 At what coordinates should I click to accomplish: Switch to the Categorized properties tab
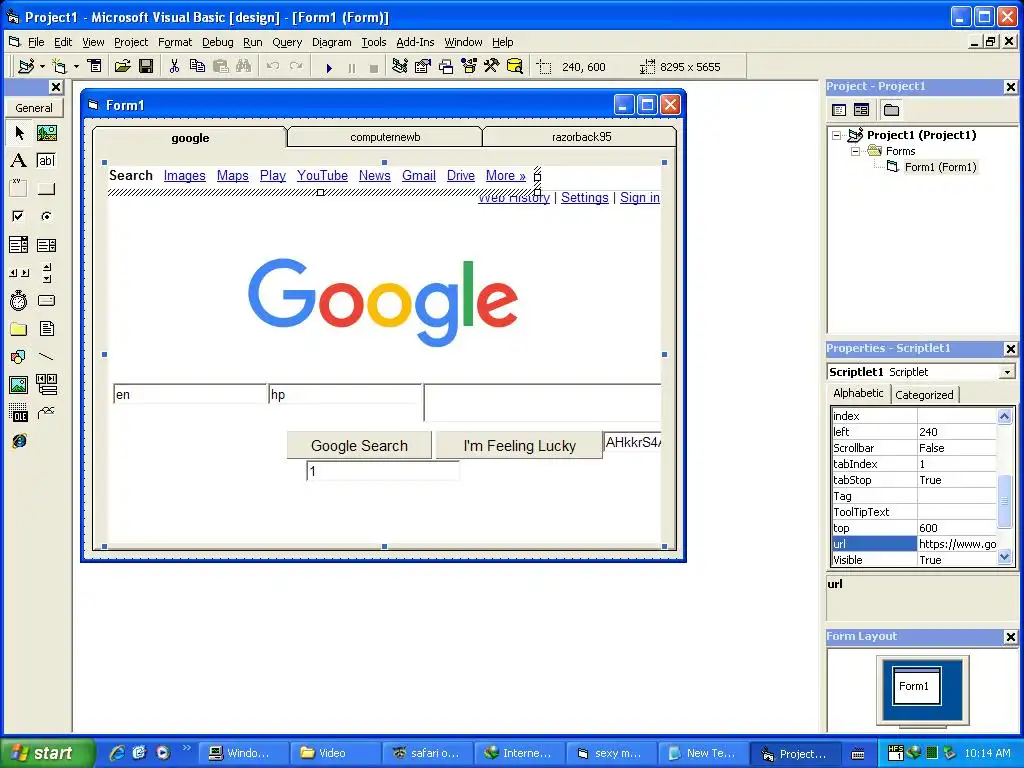pos(924,394)
